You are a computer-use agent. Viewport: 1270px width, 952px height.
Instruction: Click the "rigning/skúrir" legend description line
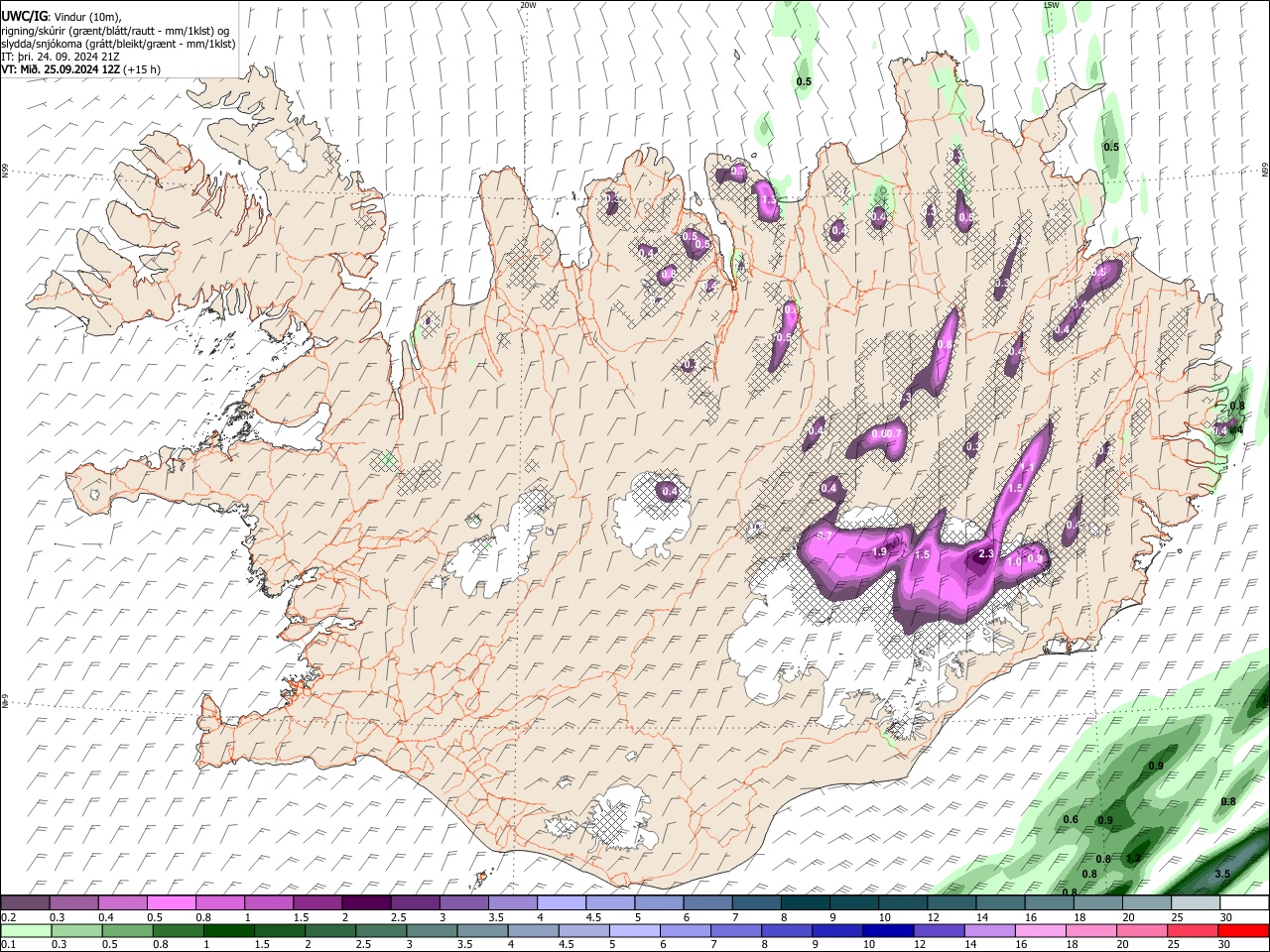coord(115,31)
